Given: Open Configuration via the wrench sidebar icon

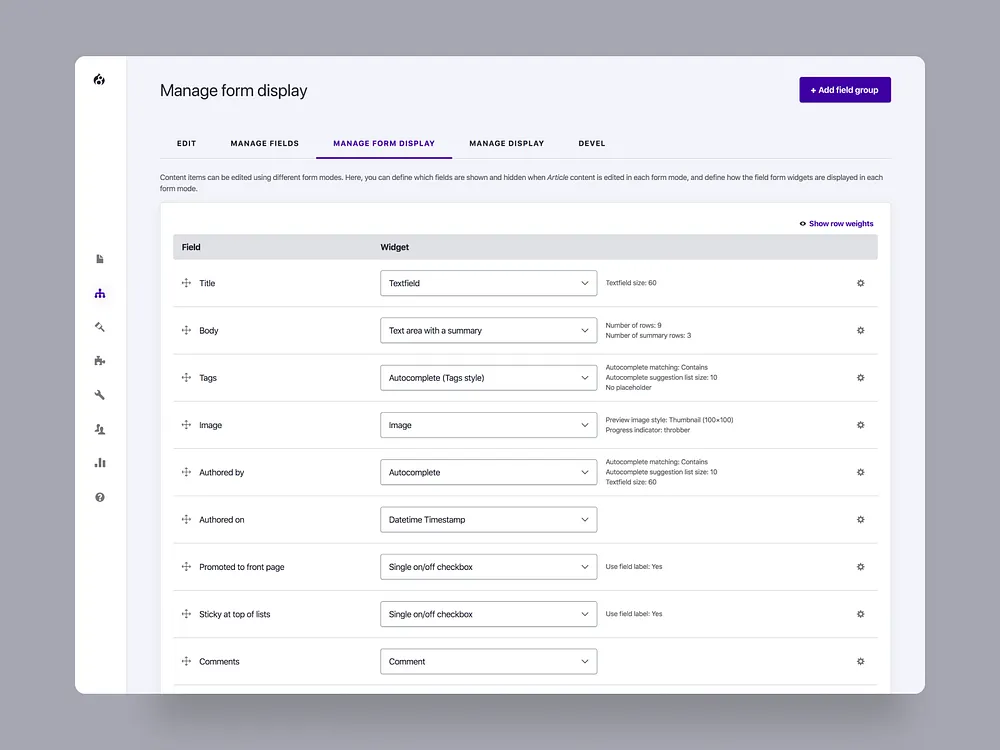Looking at the screenshot, I should point(99,394).
